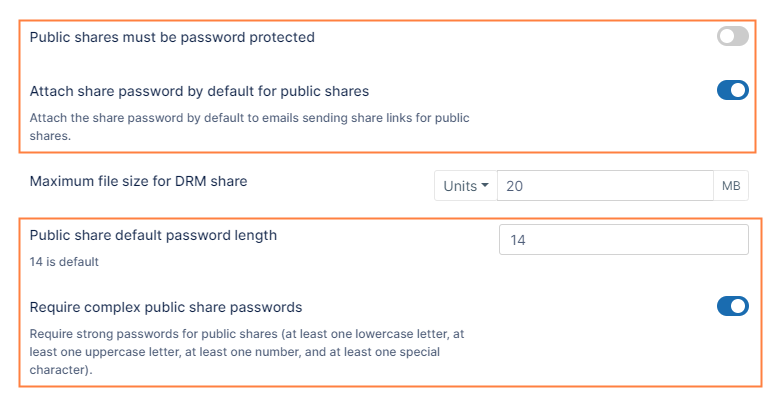Click 'Public shares must be password protected' label
Viewport: 772px width, 401px height.
coord(172,37)
